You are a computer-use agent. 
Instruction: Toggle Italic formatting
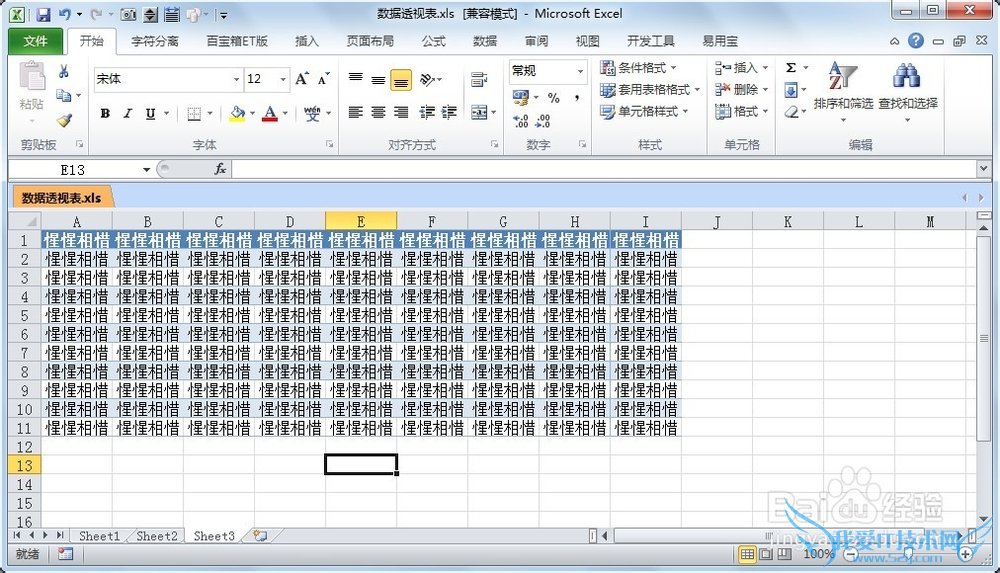click(x=128, y=114)
